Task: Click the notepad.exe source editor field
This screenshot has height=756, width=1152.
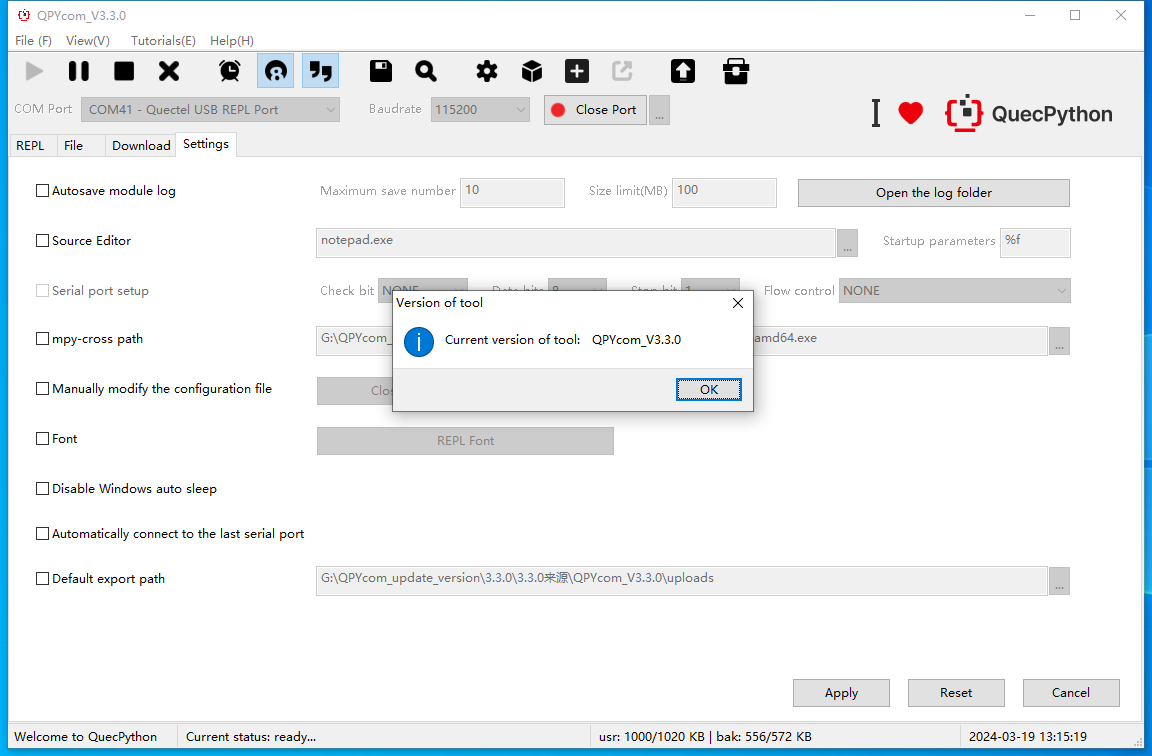Action: [x=576, y=243]
